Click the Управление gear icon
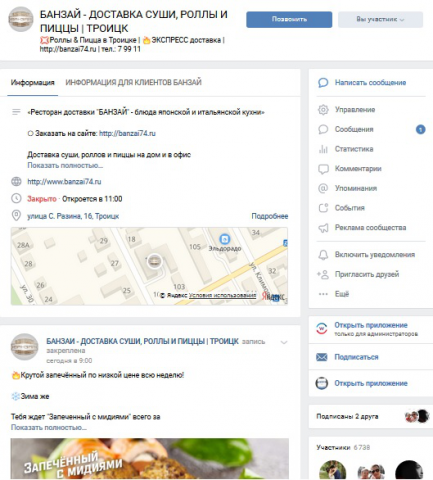This screenshot has height=480, width=433. pos(323,110)
